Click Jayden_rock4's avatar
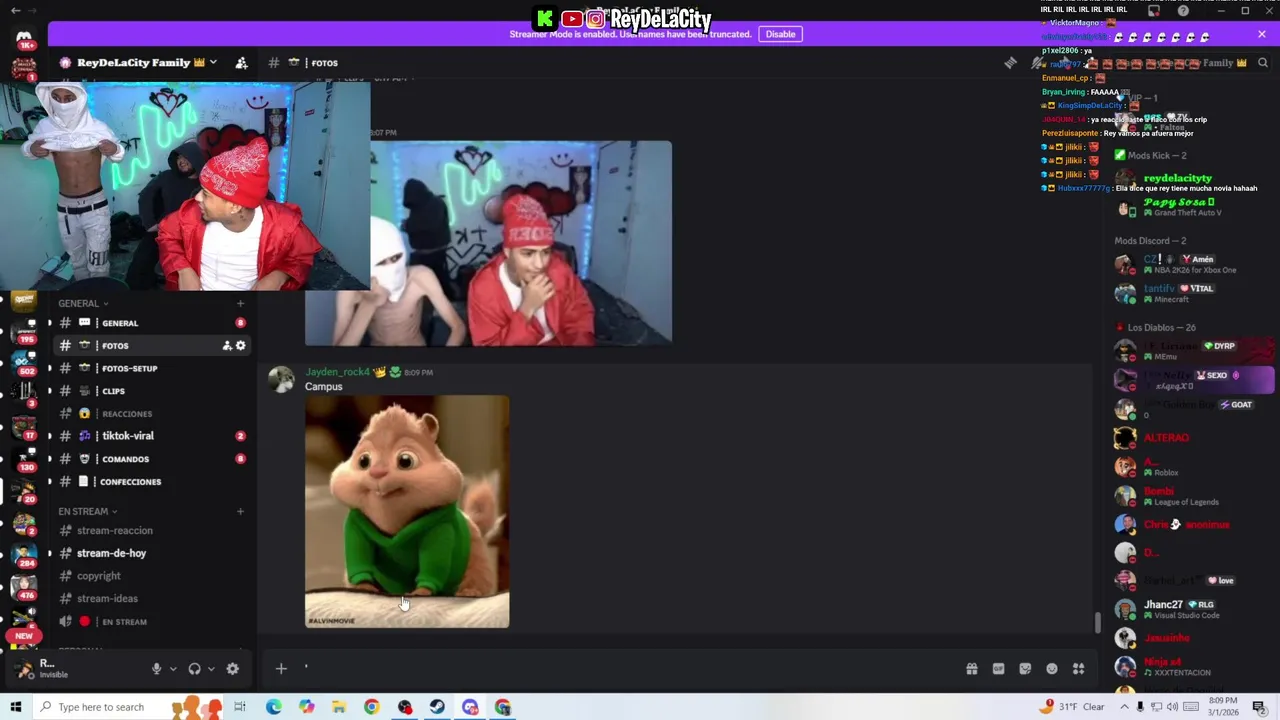This screenshot has height=720, width=1280. coord(281,379)
